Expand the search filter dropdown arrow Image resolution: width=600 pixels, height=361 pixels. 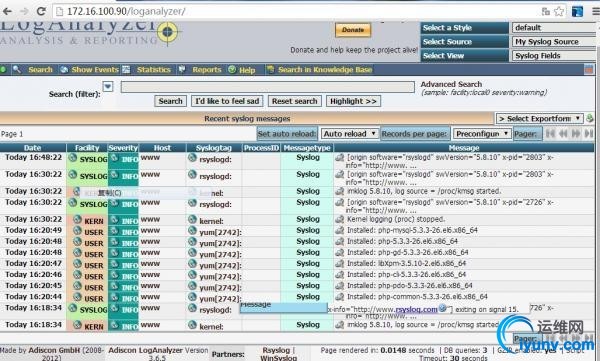click(x=108, y=87)
